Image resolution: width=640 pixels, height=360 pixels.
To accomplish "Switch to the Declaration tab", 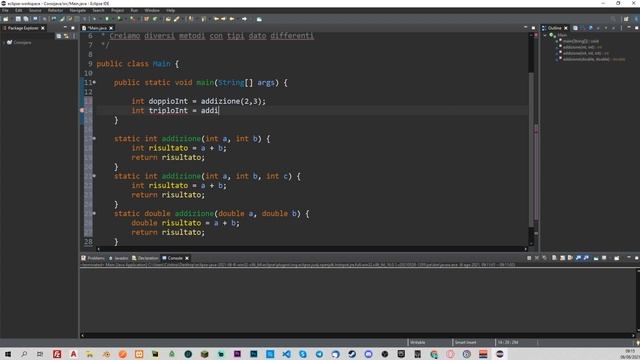I will [x=145, y=258].
